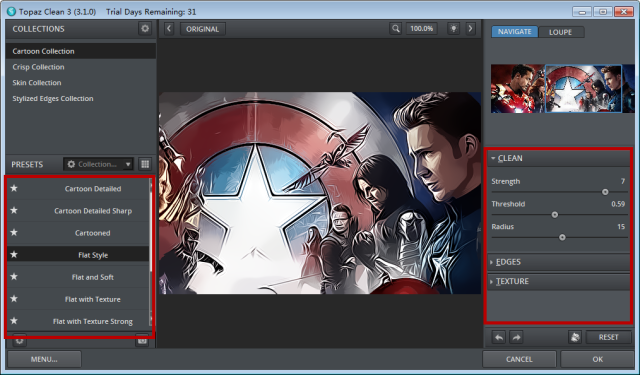The image size is (640, 375).
Task: Click the MENU... button
Action: click(x=44, y=359)
